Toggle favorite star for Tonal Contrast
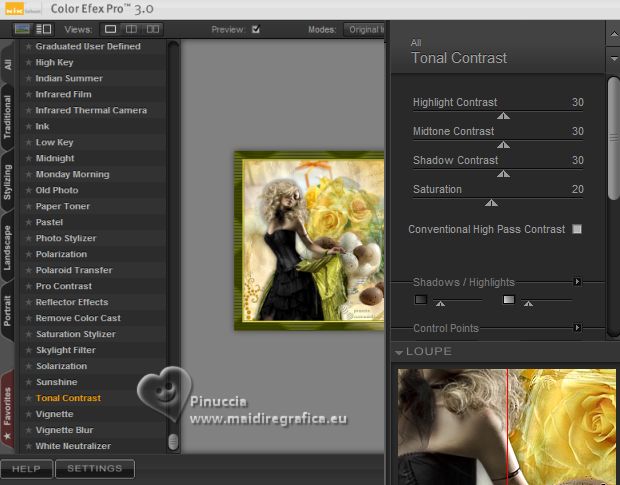The height and width of the screenshot is (485, 620). 28,398
